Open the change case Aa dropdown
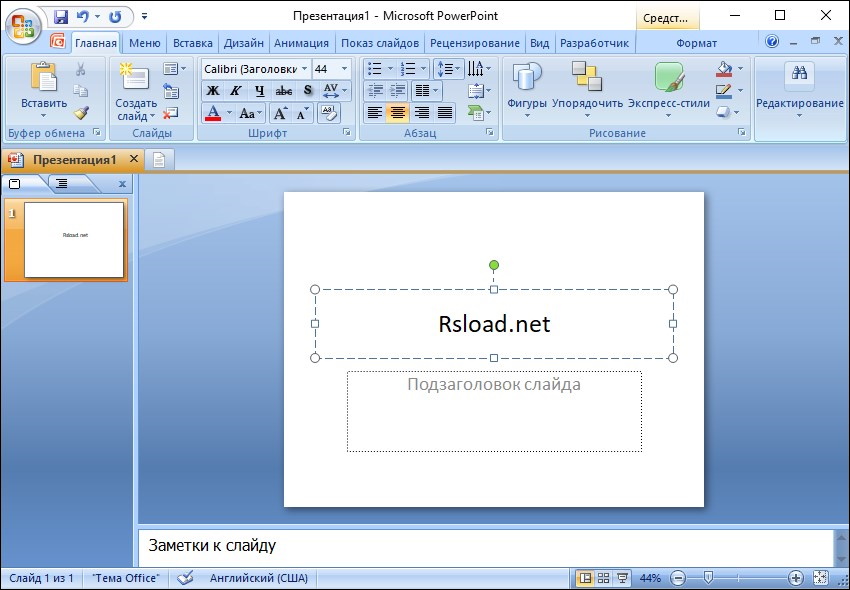The height and width of the screenshot is (590, 850). 251,113
